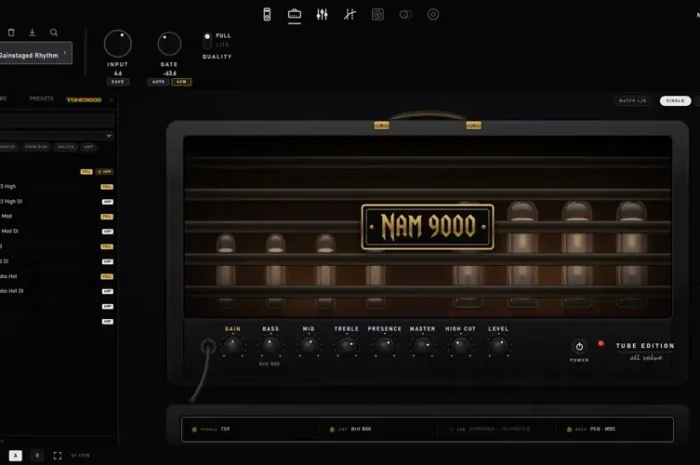
Task: Open the overlapping circles section icon
Action: pyautogui.click(x=405, y=14)
